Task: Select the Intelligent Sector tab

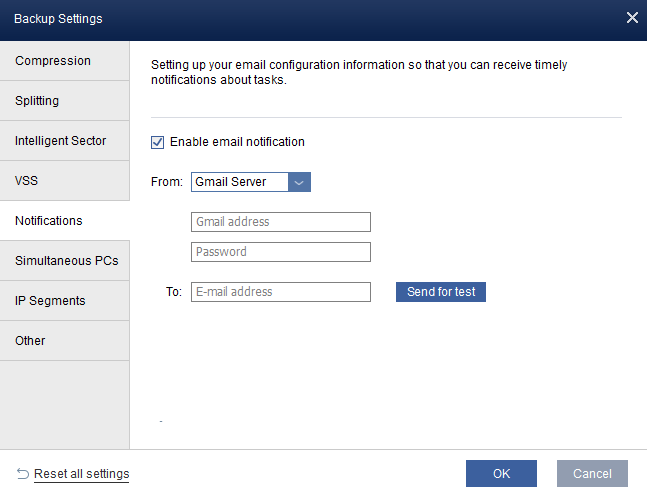Action: click(x=65, y=141)
